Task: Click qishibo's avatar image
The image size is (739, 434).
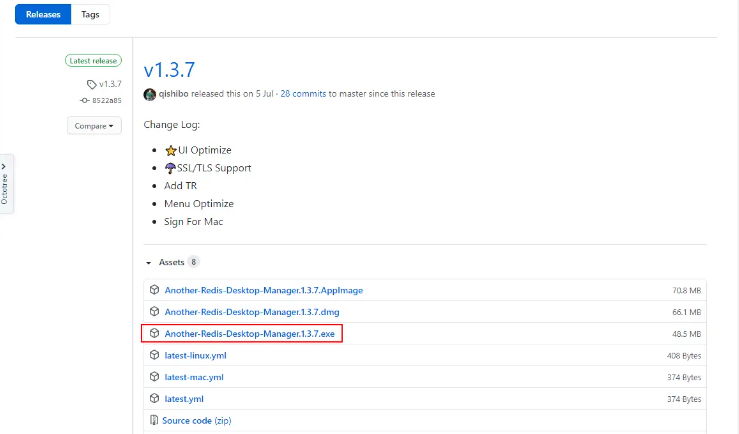Action: 150,94
